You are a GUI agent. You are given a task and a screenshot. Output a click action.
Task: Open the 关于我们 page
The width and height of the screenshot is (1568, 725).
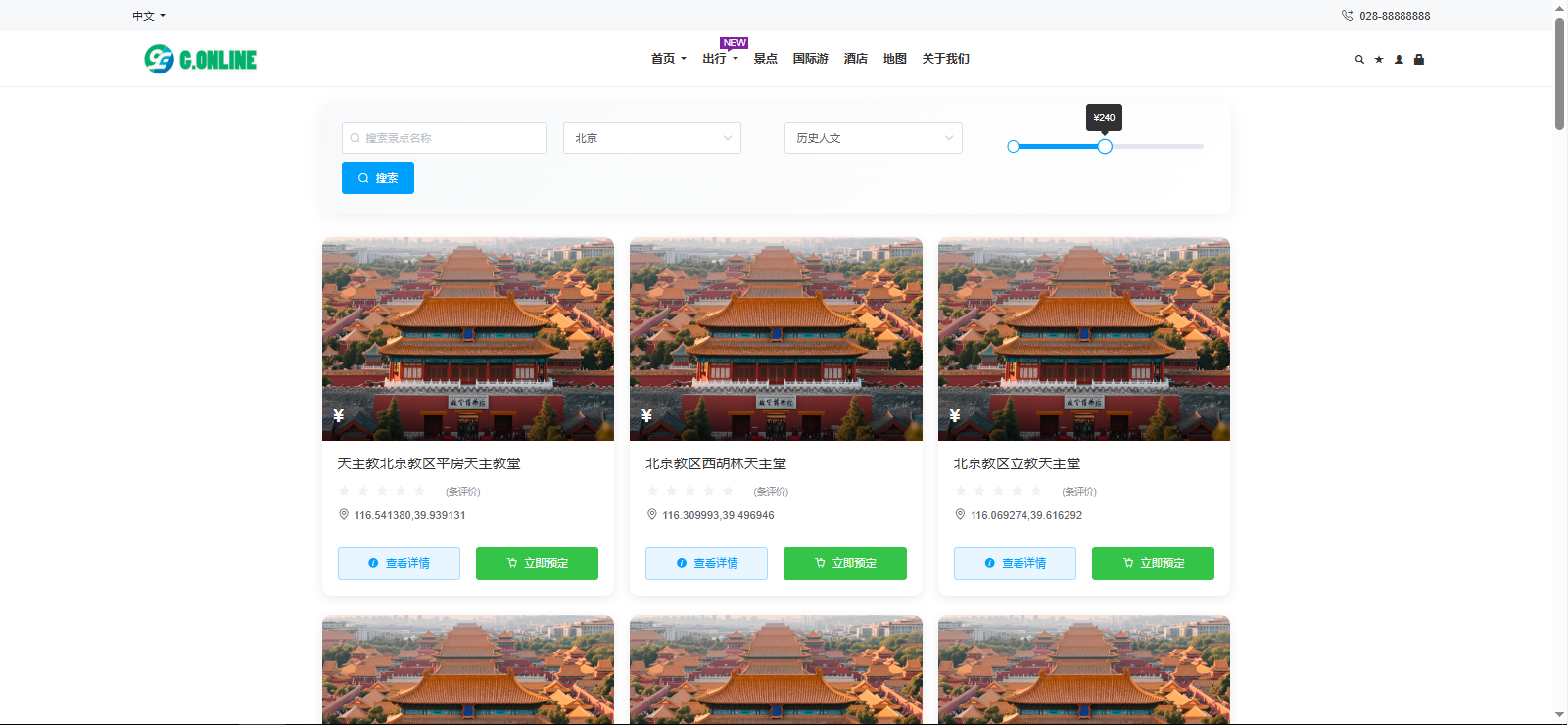(946, 59)
